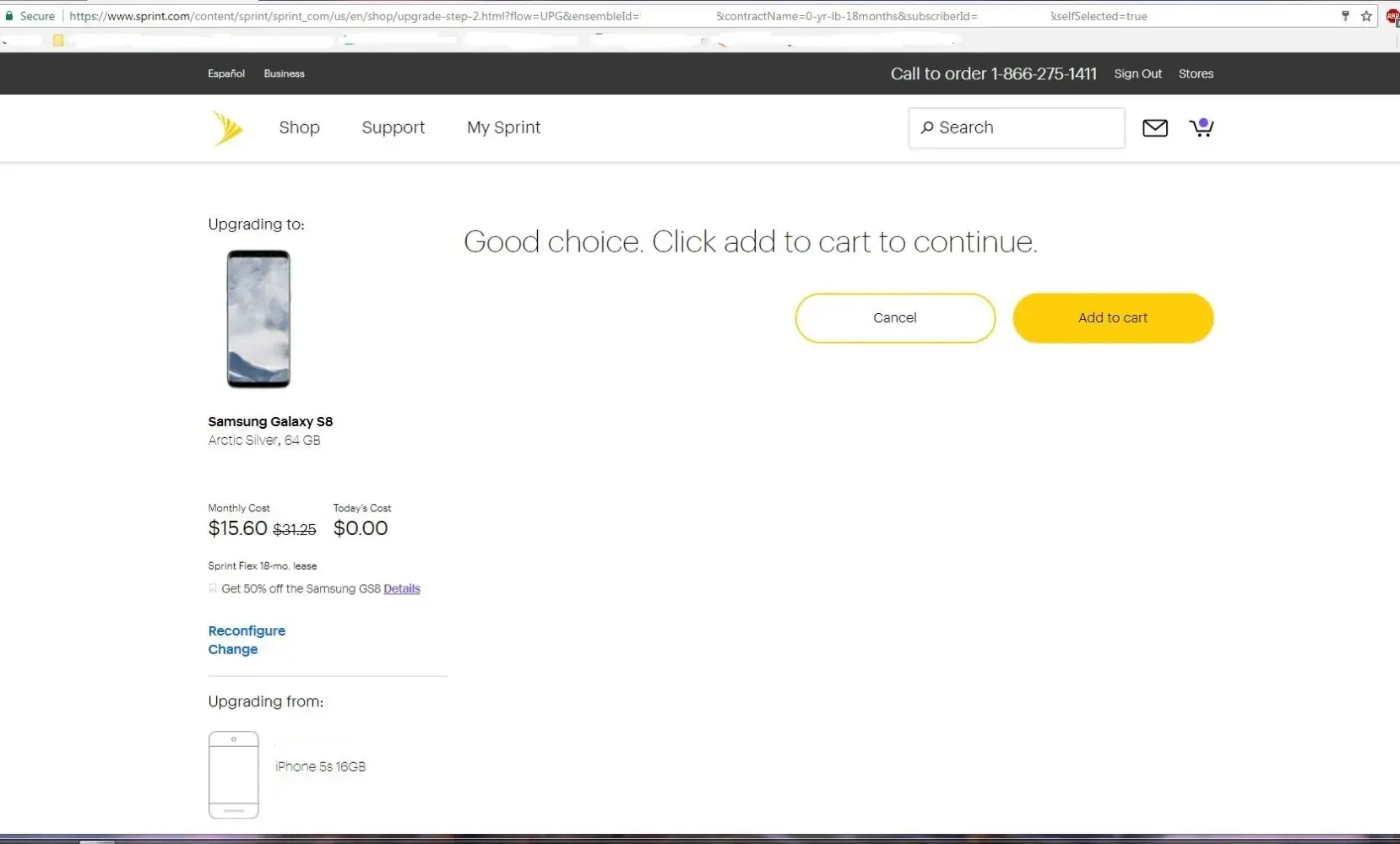
Task: Open the Shop menu
Action: (x=300, y=127)
